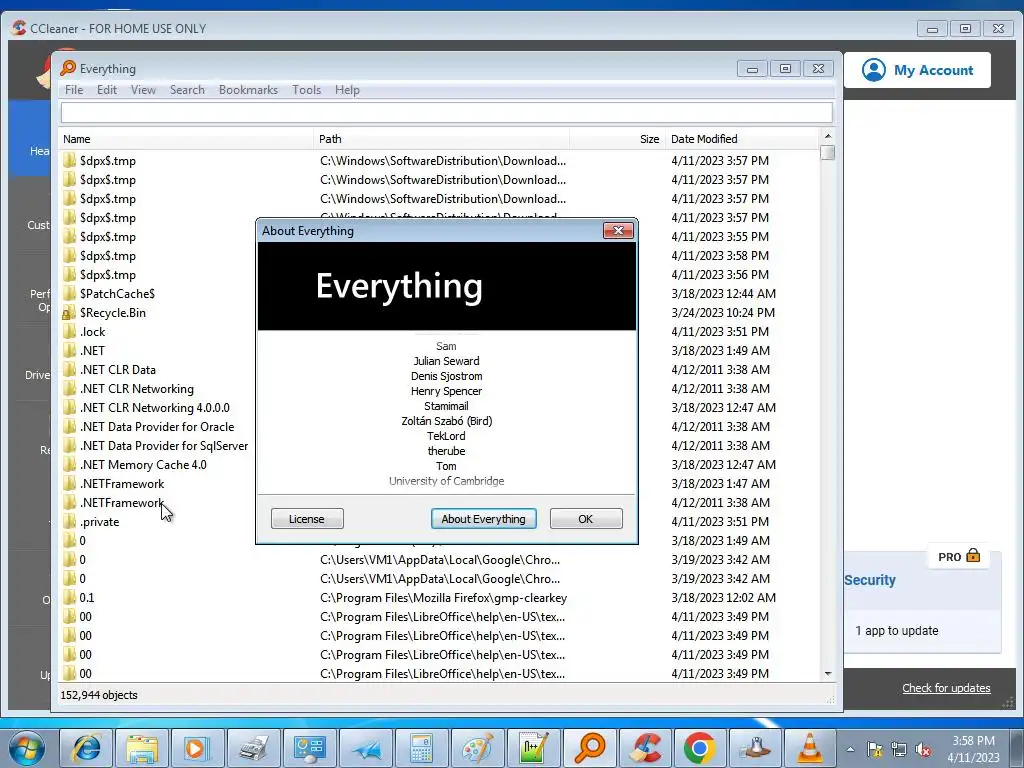This screenshot has width=1024, height=768.
Task: Open the Search menu in Everything
Action: pyautogui.click(x=187, y=89)
